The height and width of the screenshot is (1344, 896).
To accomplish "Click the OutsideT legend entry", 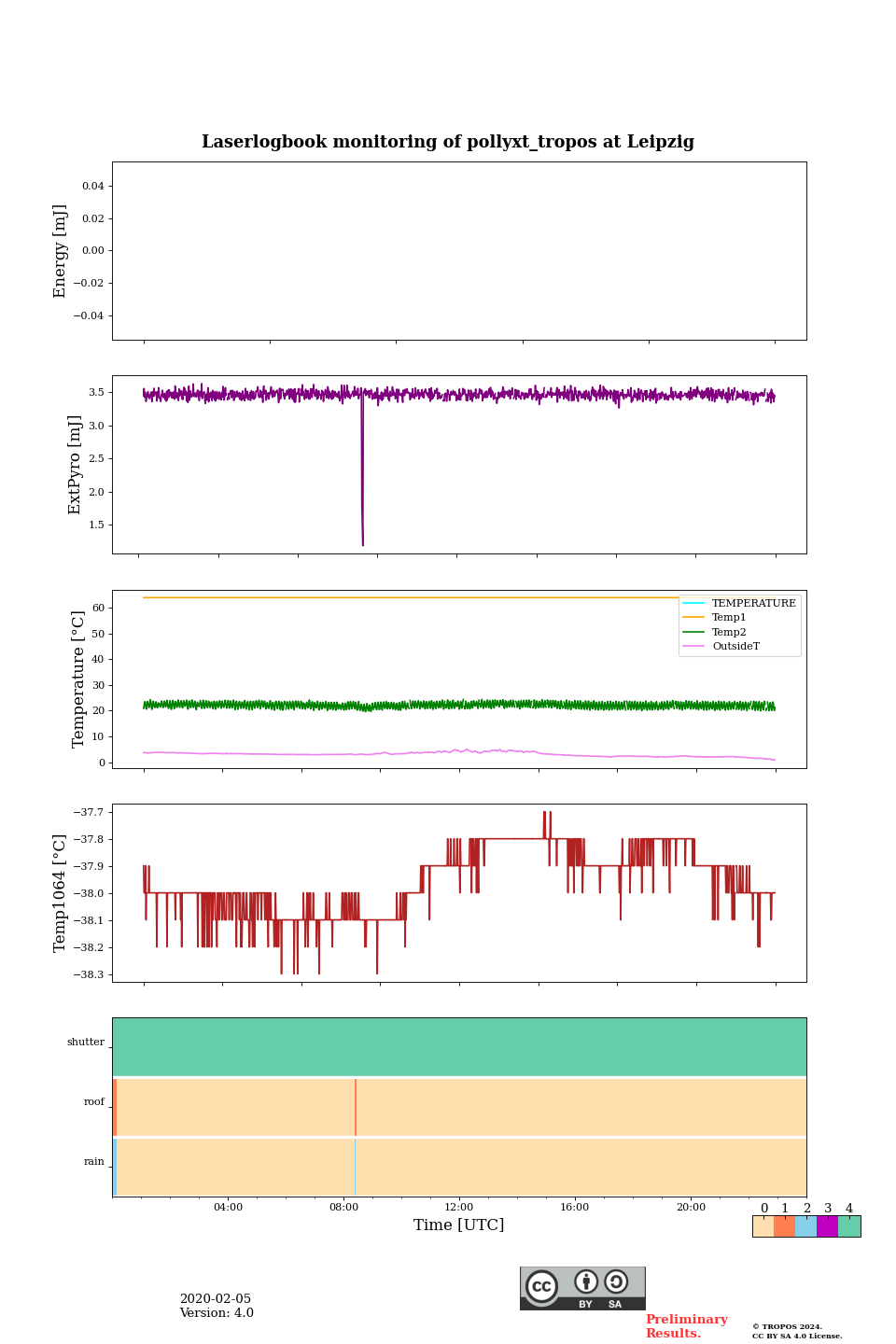I will point(735,646).
